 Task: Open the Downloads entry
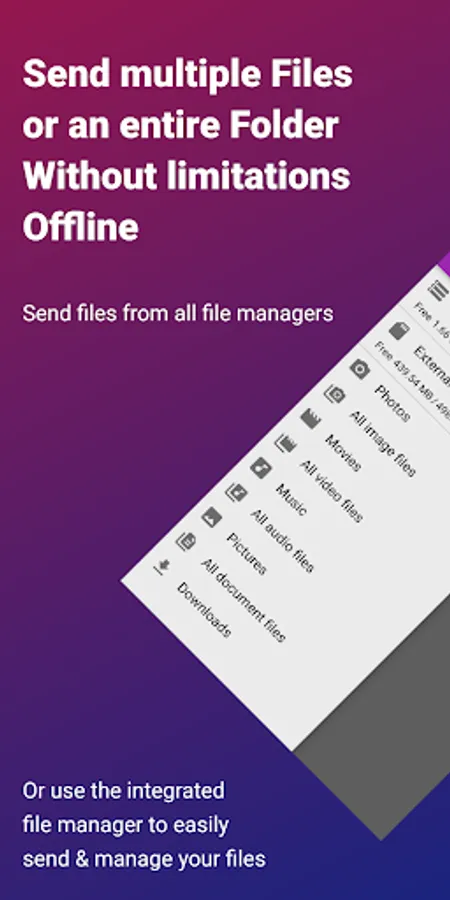[x=204, y=610]
